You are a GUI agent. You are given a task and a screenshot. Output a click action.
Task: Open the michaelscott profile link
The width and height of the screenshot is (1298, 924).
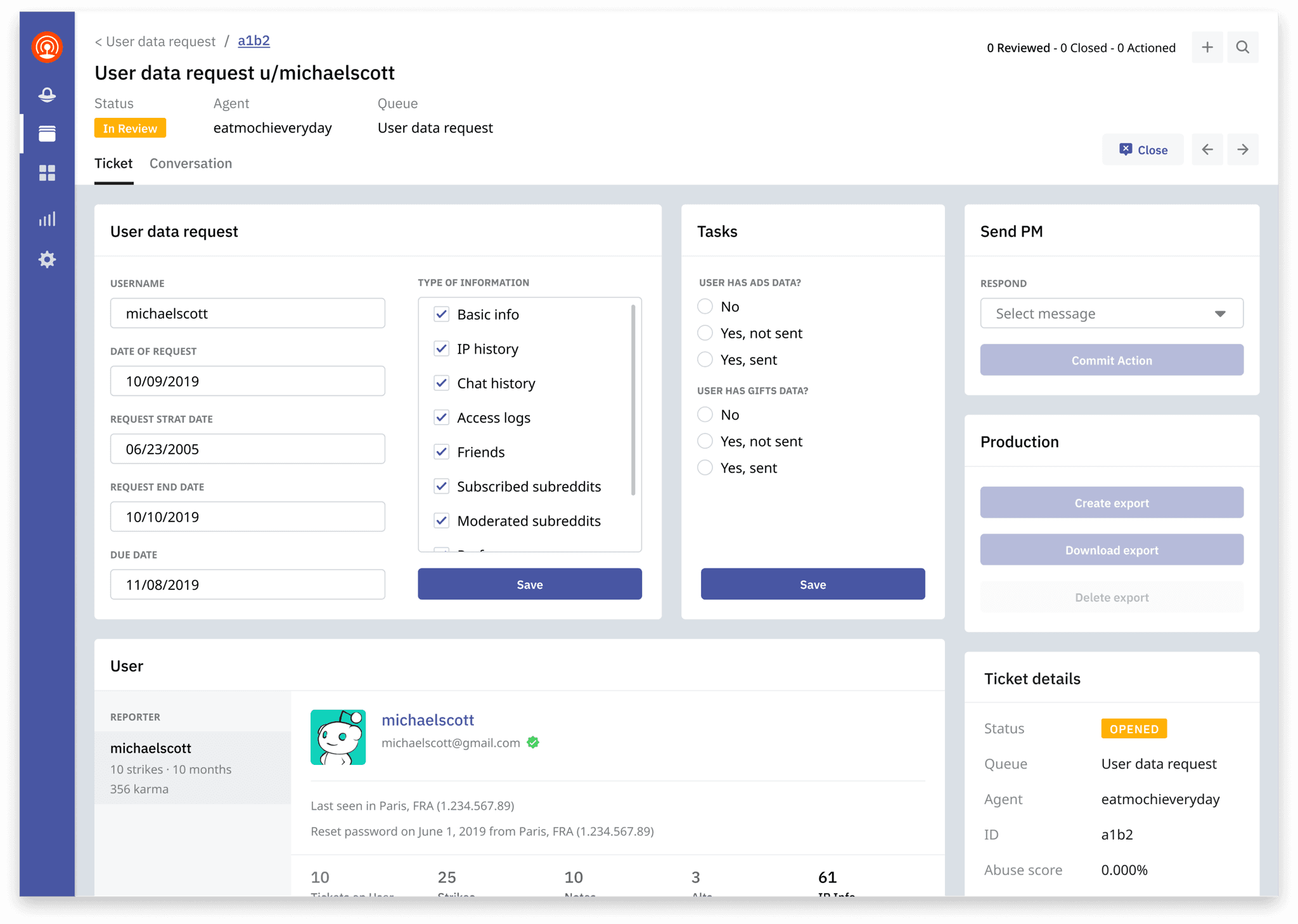pyautogui.click(x=428, y=720)
